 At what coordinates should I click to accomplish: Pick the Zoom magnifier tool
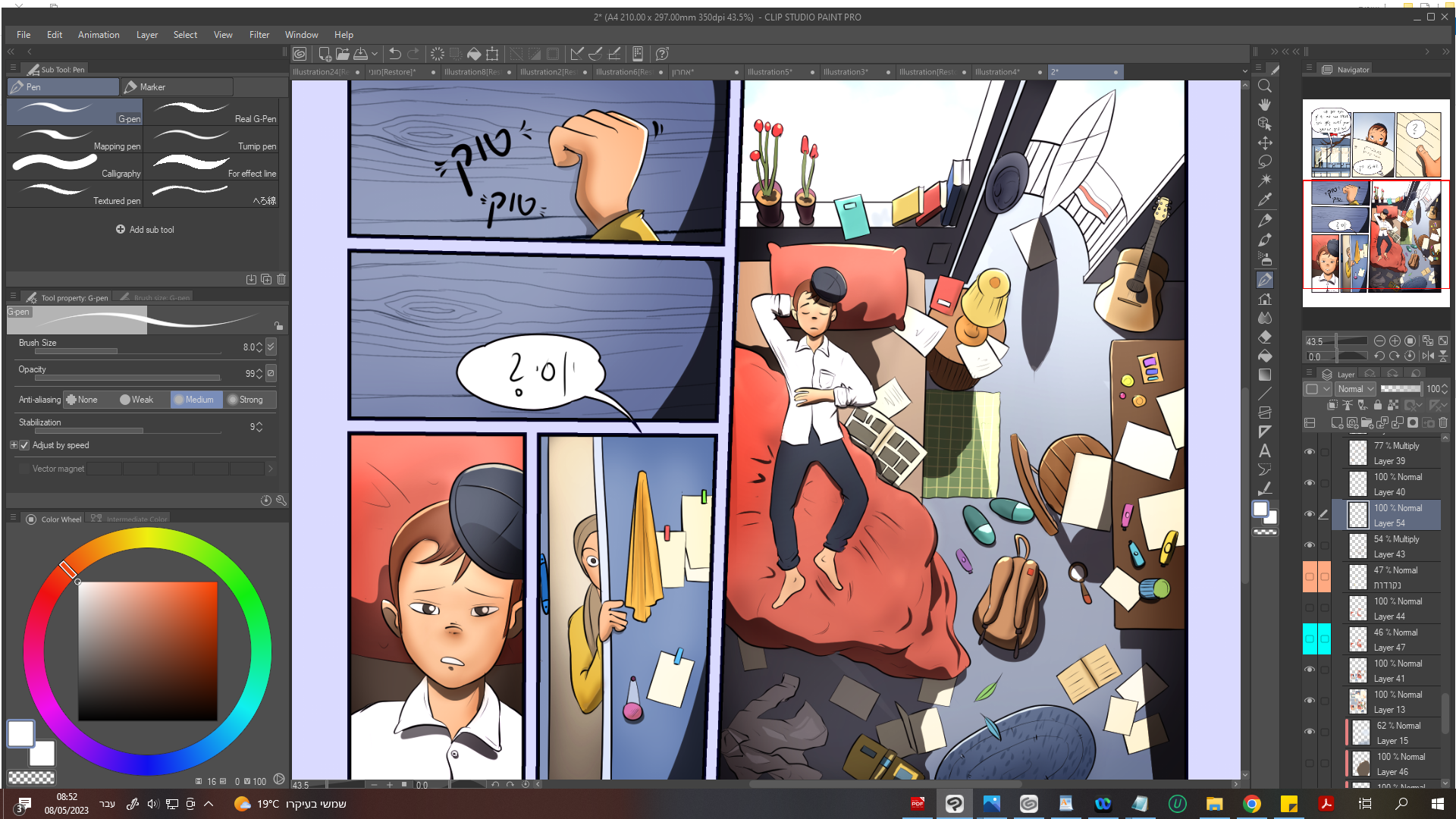point(1264,86)
